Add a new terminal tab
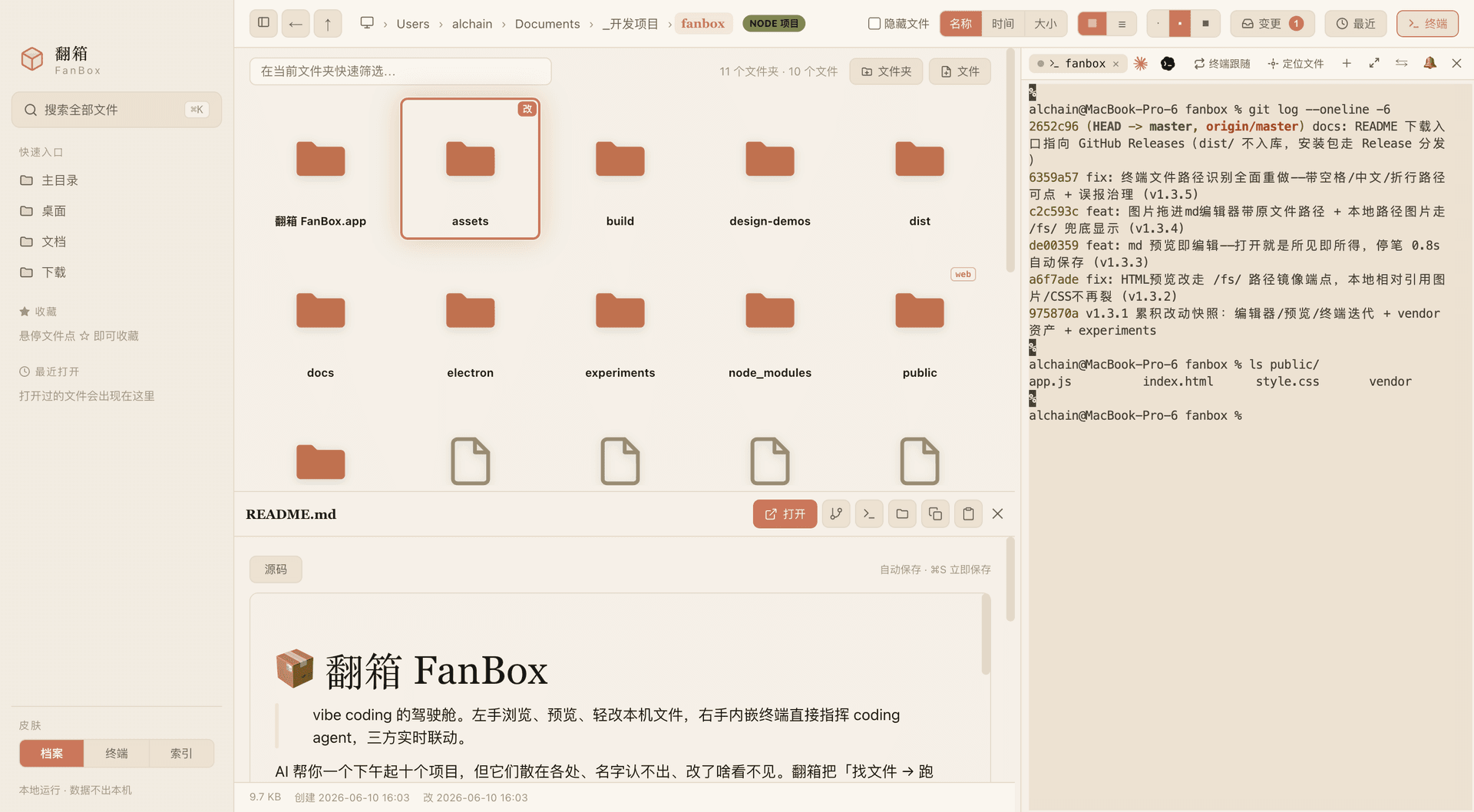The image size is (1474, 812). click(1346, 63)
